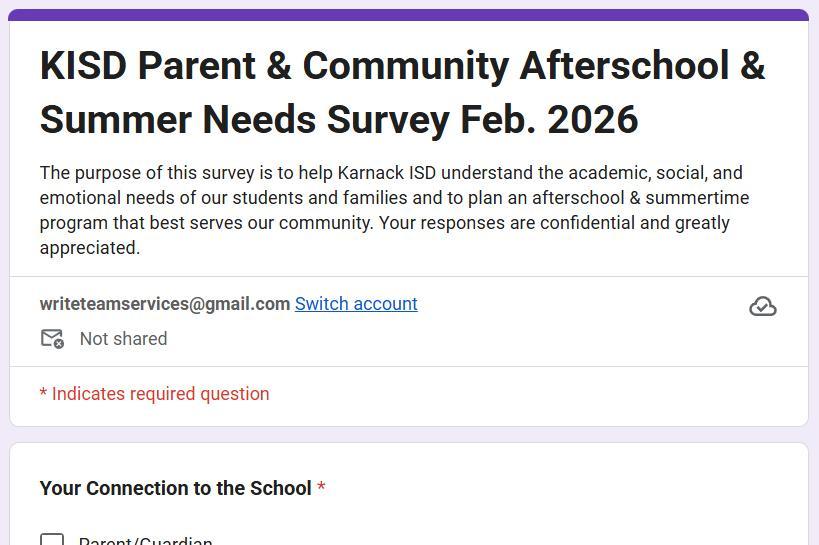Click the Parent/Guardian option label
Screen dimensions: 819x545
pyautogui.click(x=146, y=541)
